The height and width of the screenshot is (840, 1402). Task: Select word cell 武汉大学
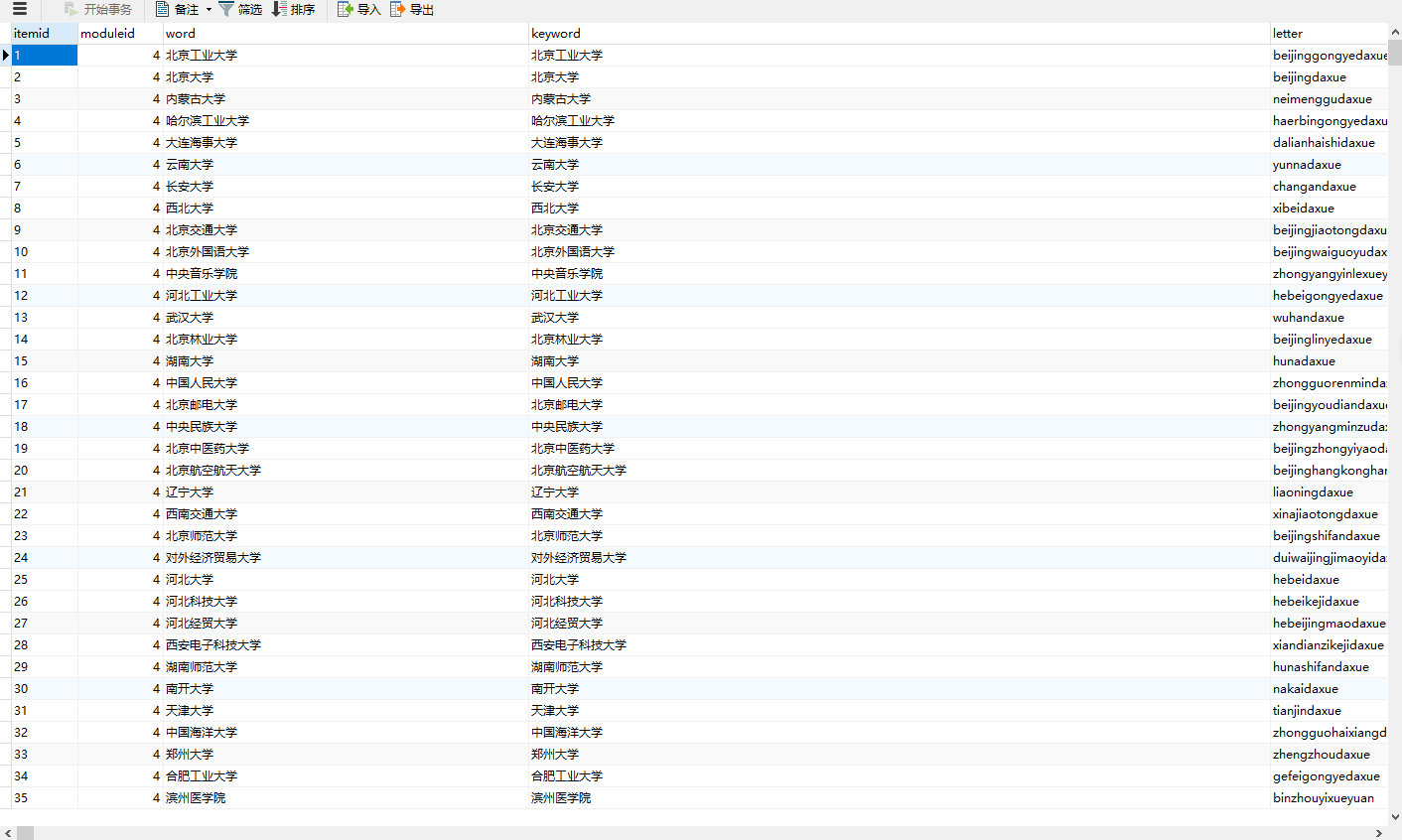[346, 317]
